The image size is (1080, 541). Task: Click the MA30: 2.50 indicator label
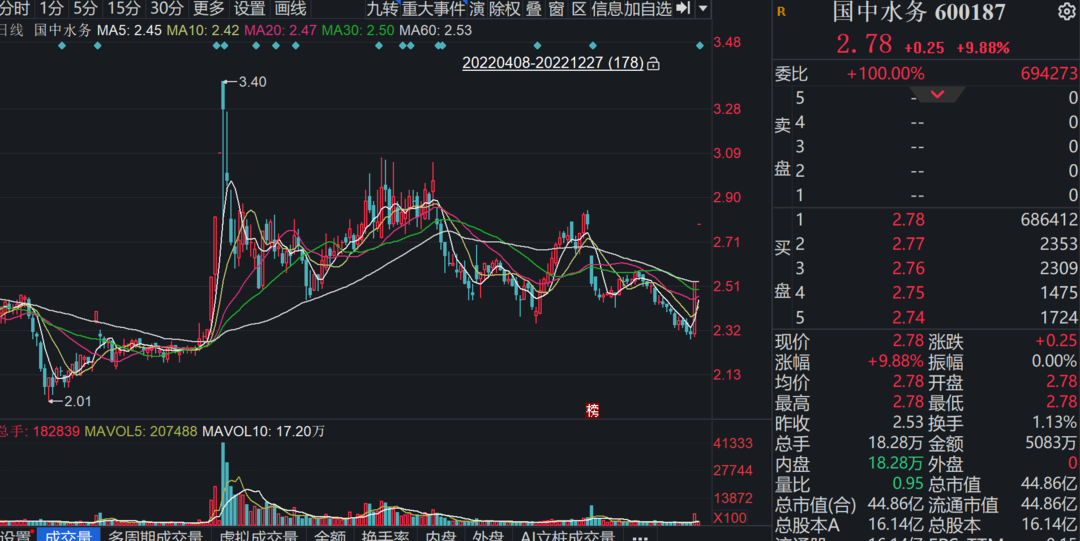pyautogui.click(x=358, y=30)
